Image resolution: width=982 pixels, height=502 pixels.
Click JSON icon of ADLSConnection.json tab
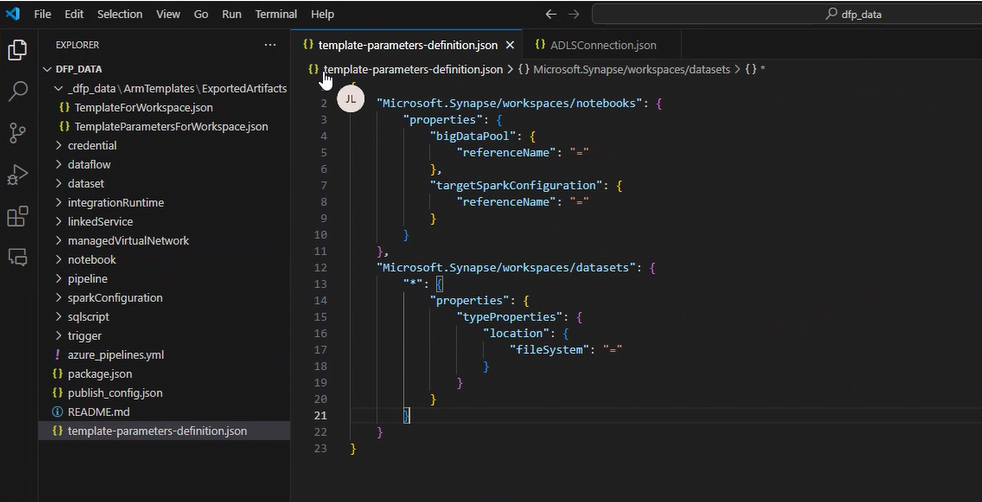(540, 44)
